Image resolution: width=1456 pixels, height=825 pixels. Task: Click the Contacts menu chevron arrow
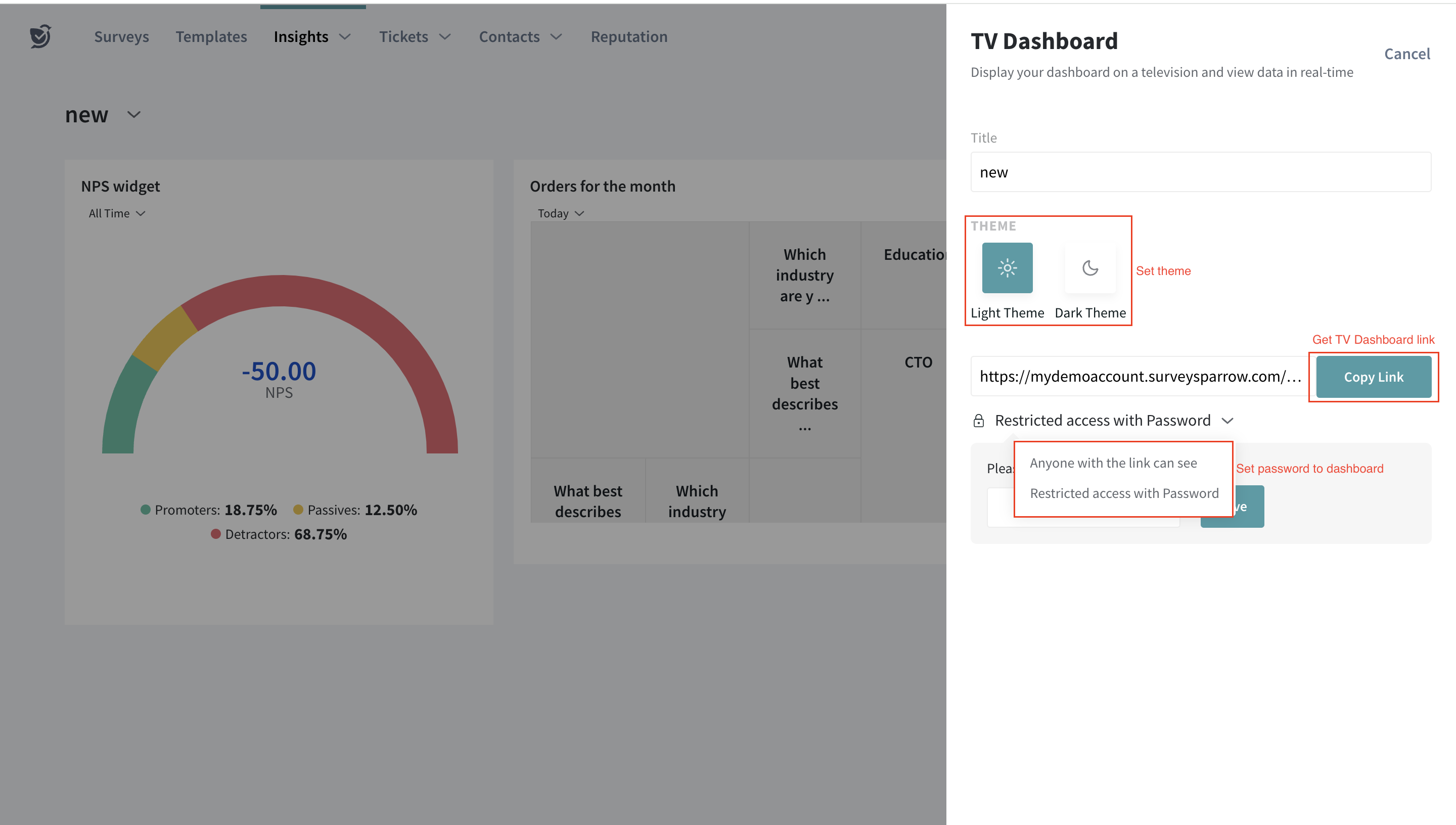tap(556, 37)
